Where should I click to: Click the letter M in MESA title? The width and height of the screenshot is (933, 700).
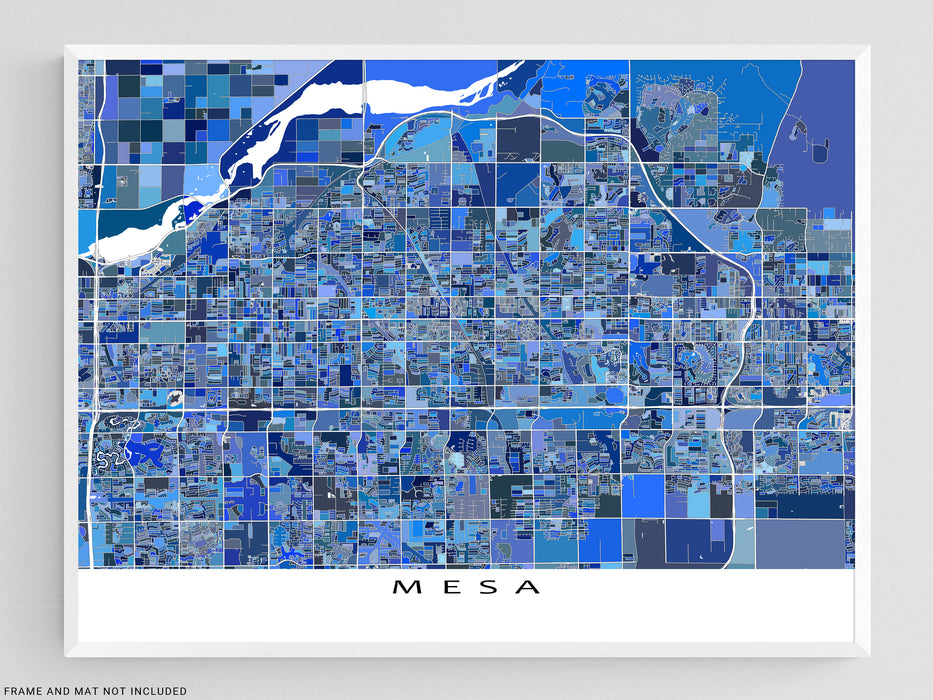(x=406, y=587)
